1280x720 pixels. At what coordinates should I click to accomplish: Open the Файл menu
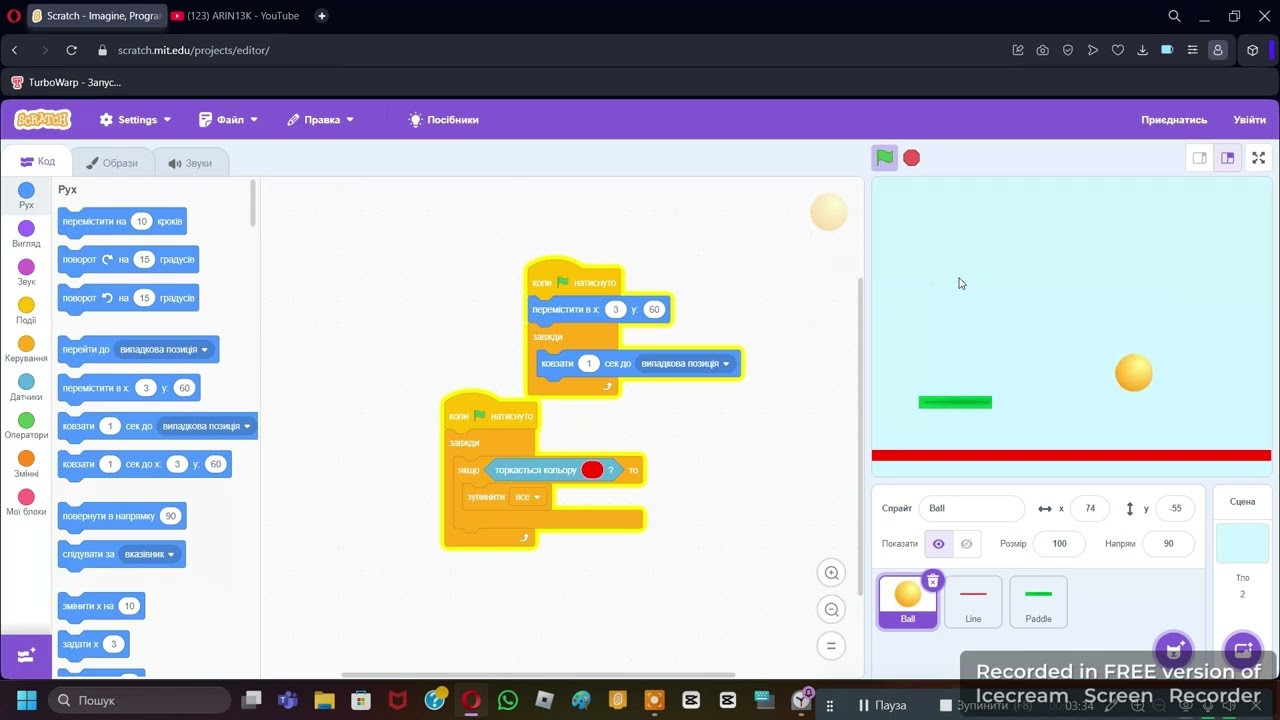click(228, 120)
